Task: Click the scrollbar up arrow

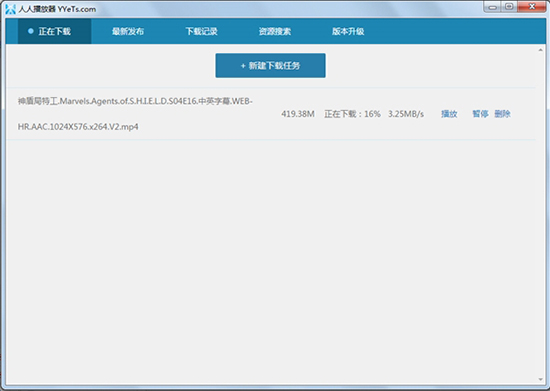Action: click(541, 50)
